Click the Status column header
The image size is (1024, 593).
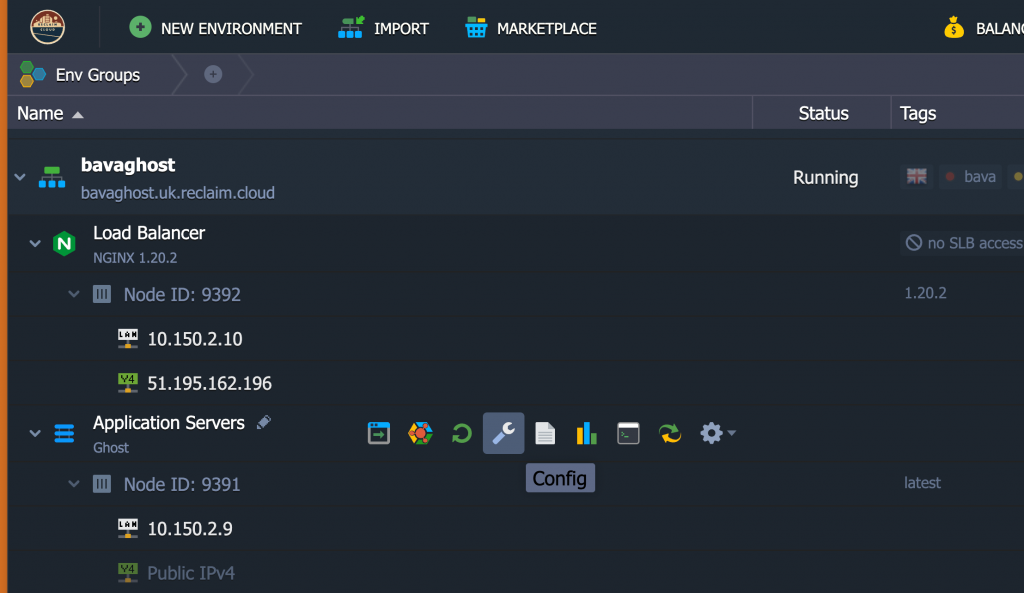pos(823,113)
